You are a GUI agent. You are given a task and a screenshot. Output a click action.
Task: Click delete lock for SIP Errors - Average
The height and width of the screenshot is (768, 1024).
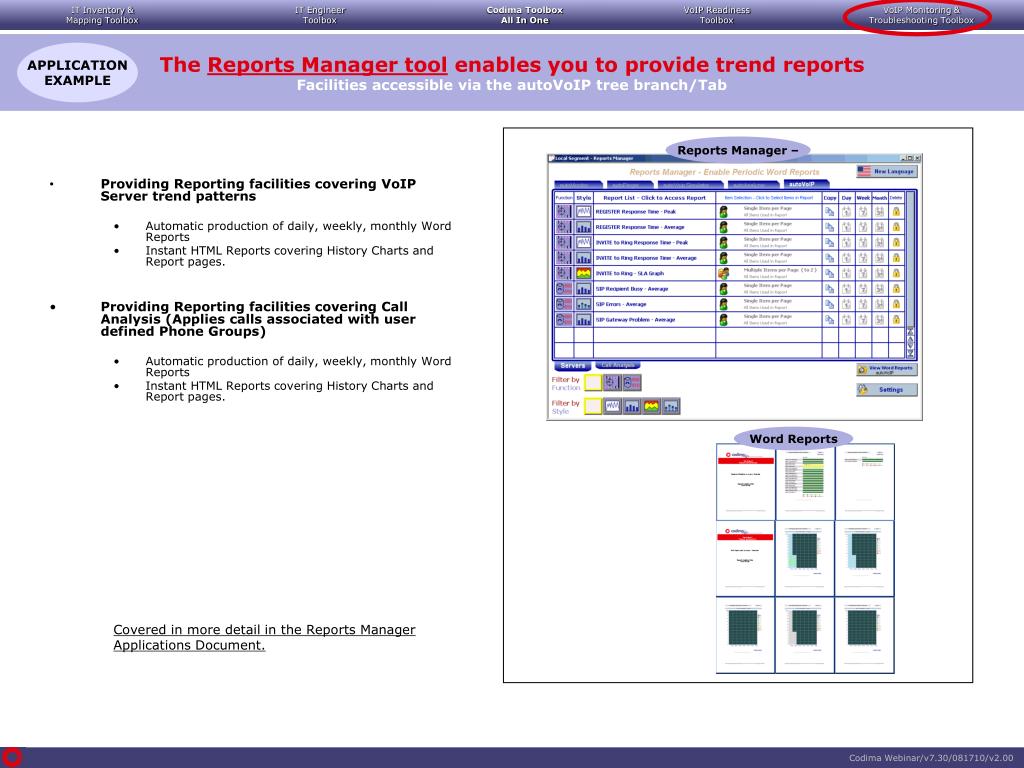(896, 304)
